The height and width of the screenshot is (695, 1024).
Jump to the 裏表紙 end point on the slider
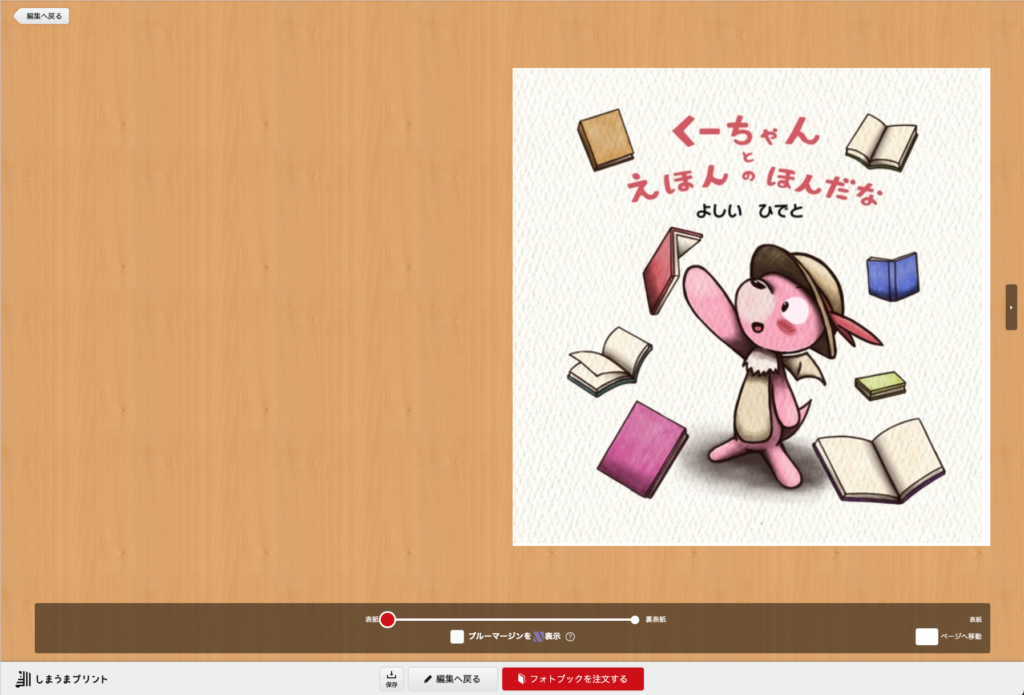click(635, 620)
